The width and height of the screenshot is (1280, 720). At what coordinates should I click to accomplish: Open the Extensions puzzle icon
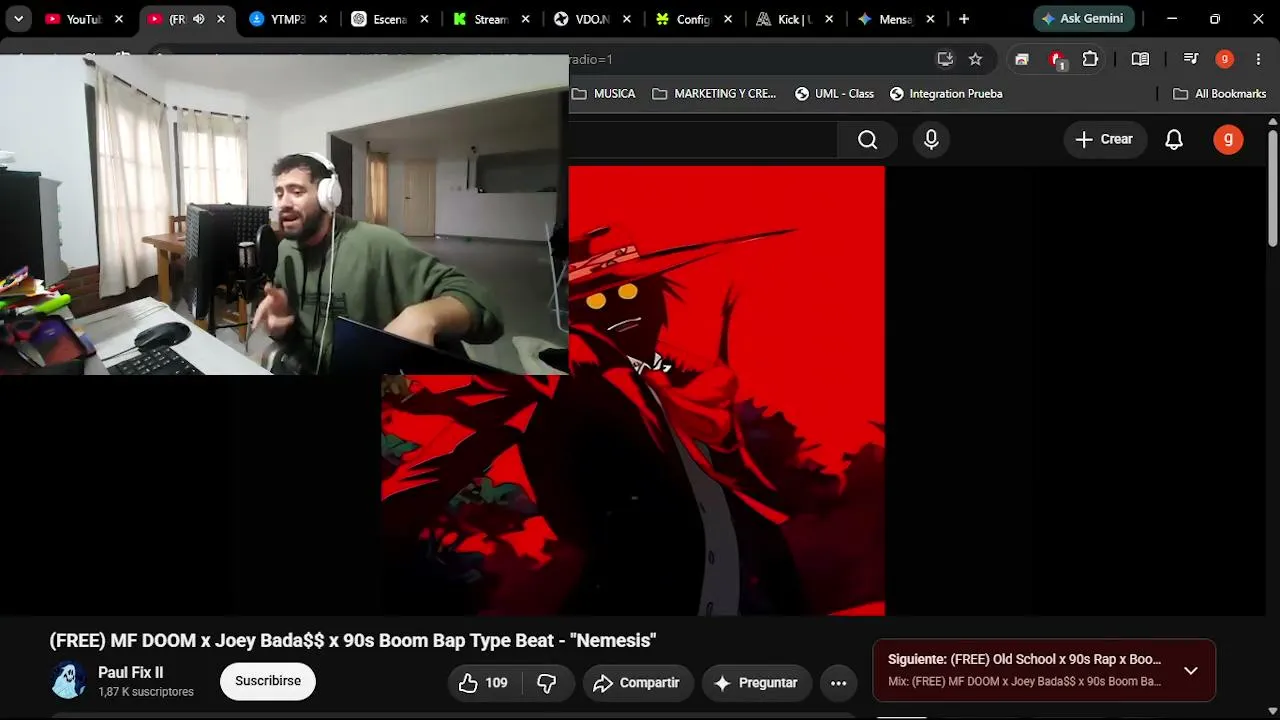tap(1090, 59)
